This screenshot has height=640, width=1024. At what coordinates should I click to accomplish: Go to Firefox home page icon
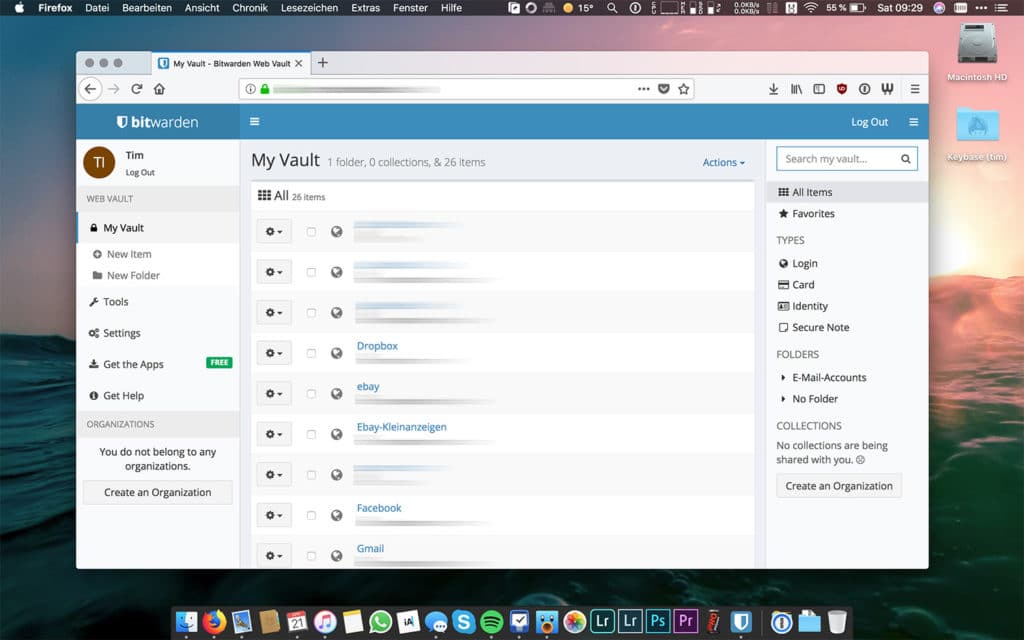pos(159,89)
